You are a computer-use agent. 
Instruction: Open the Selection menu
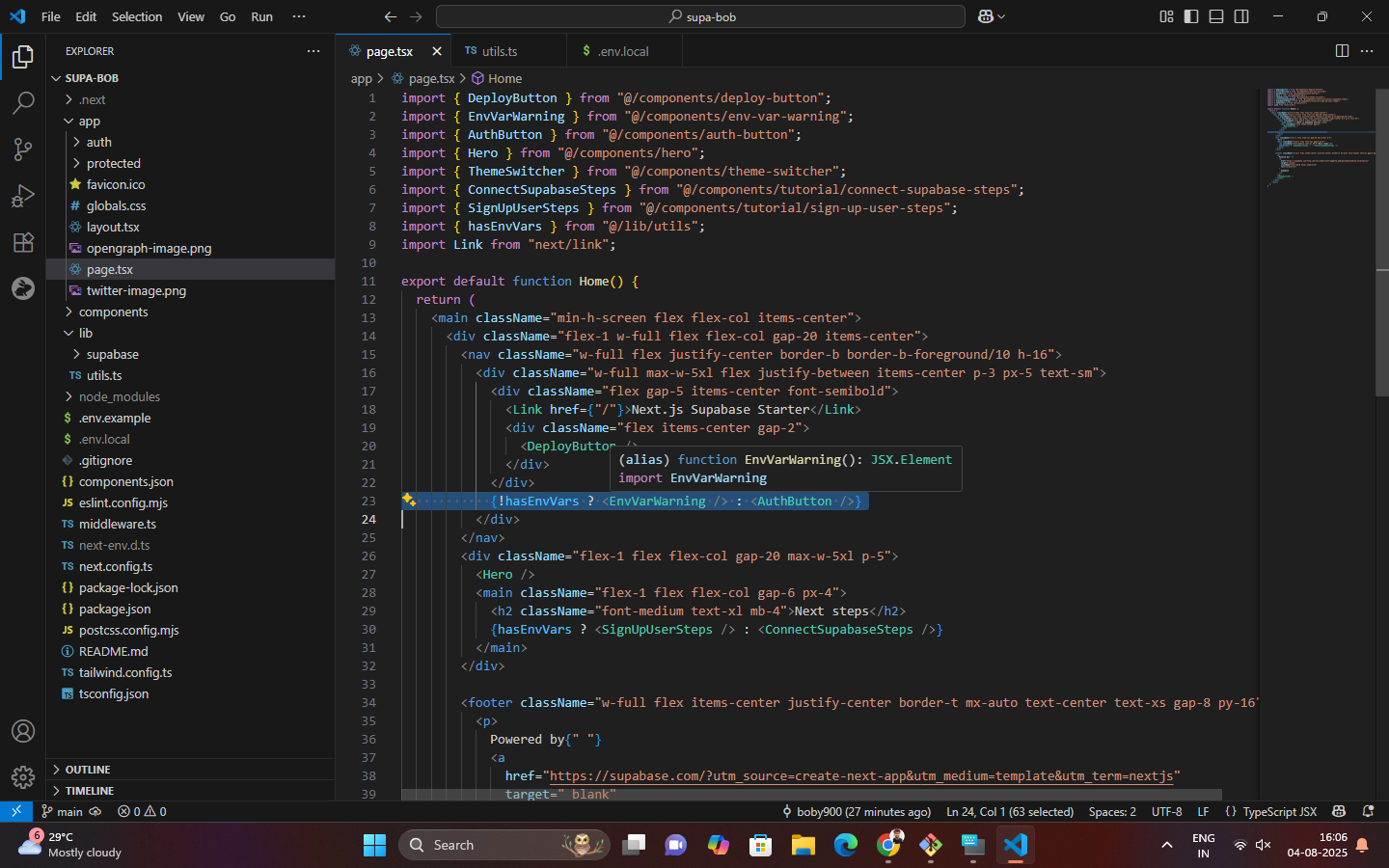click(x=137, y=16)
